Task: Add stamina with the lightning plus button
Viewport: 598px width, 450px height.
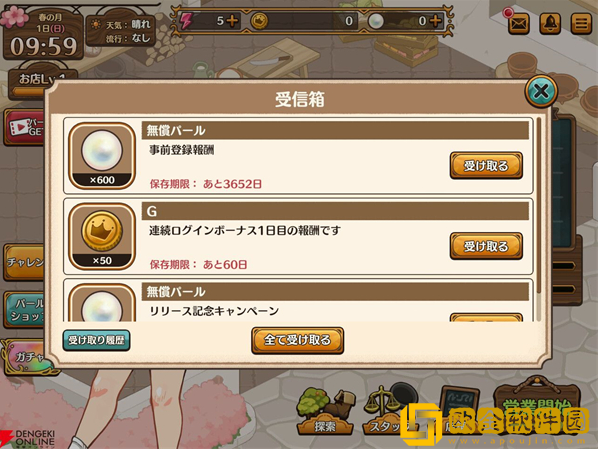Action: [x=231, y=21]
